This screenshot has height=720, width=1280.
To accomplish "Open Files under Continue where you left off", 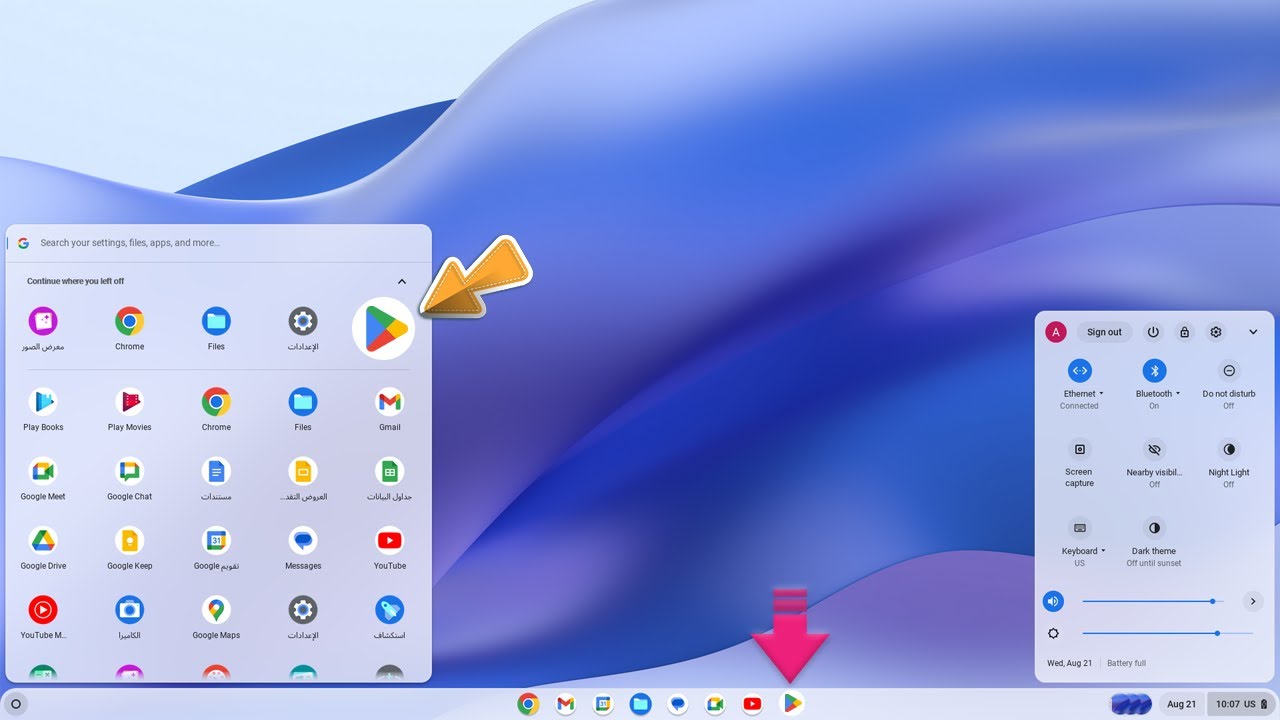I will 216,321.
